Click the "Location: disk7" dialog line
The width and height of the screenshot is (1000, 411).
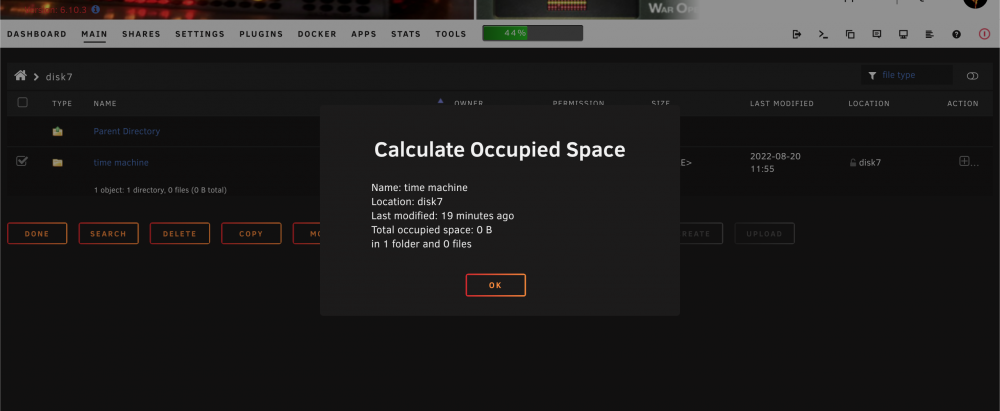pyautogui.click(x=407, y=202)
